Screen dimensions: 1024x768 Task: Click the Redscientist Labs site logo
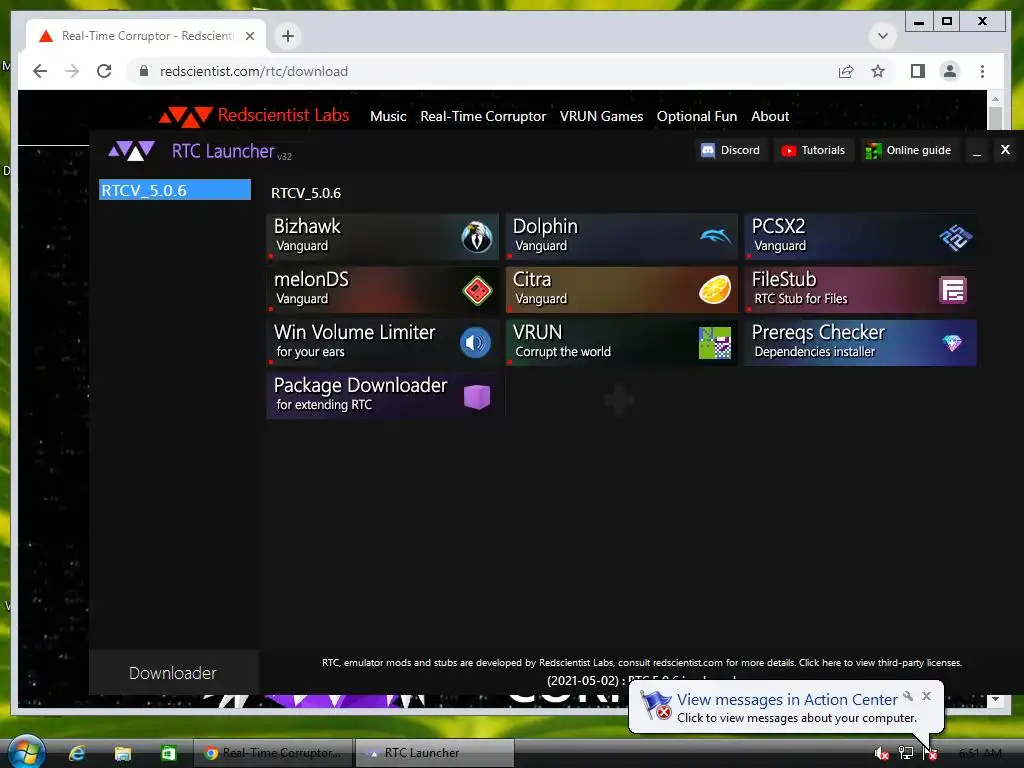coord(254,116)
